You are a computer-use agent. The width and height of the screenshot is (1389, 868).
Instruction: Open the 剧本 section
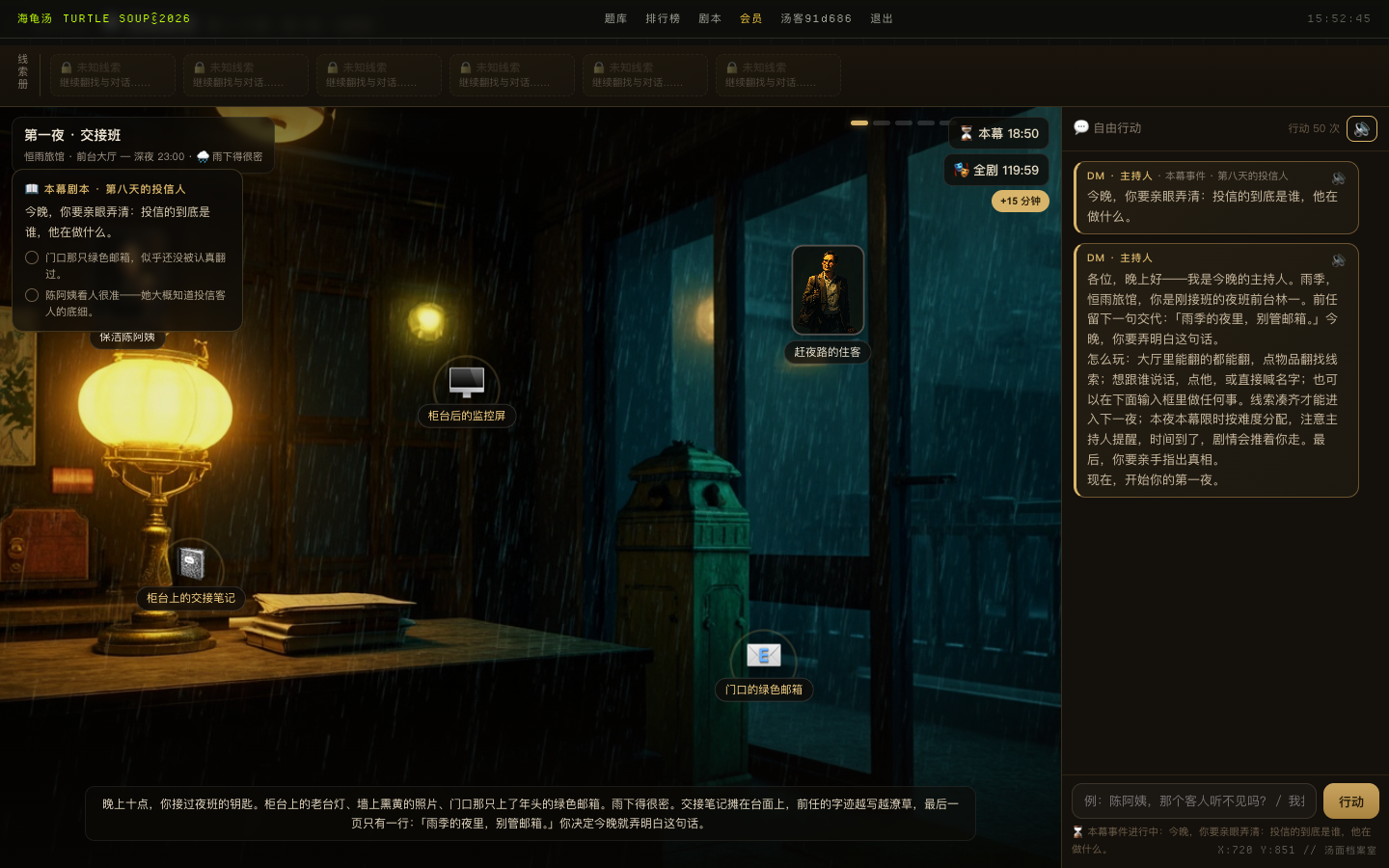click(710, 18)
